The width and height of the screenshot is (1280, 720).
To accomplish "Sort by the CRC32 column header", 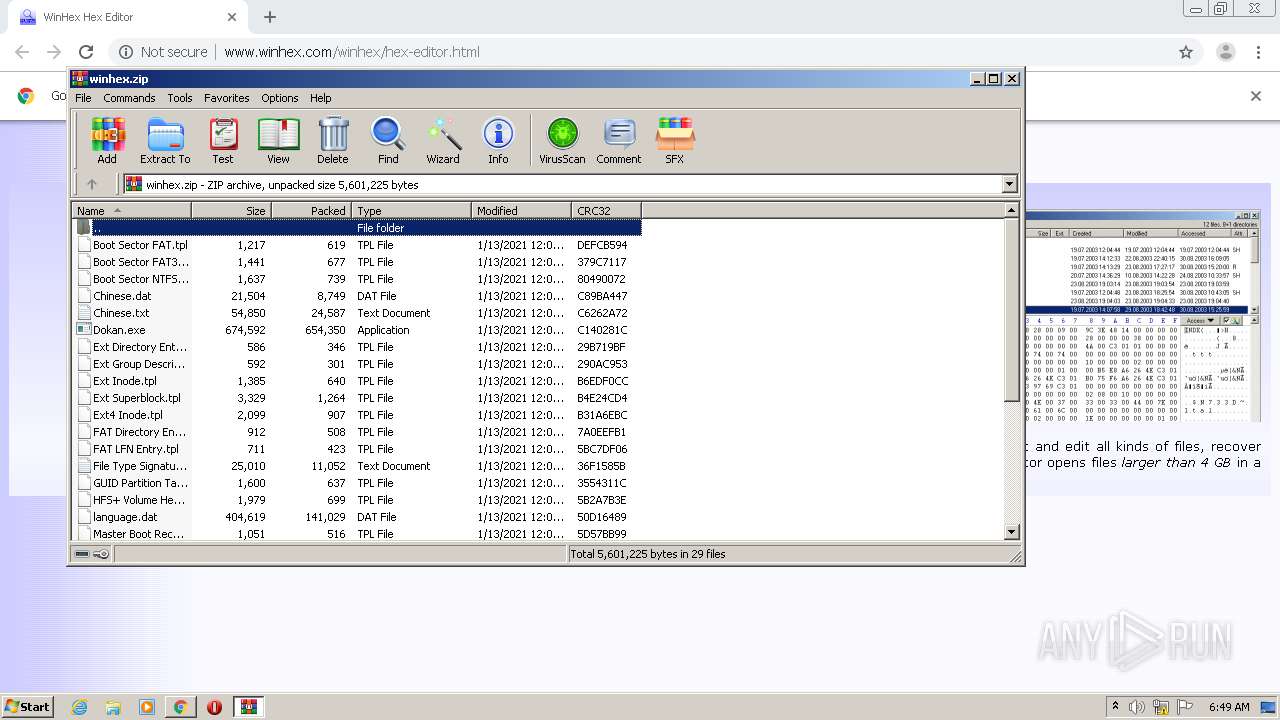I will pos(607,210).
